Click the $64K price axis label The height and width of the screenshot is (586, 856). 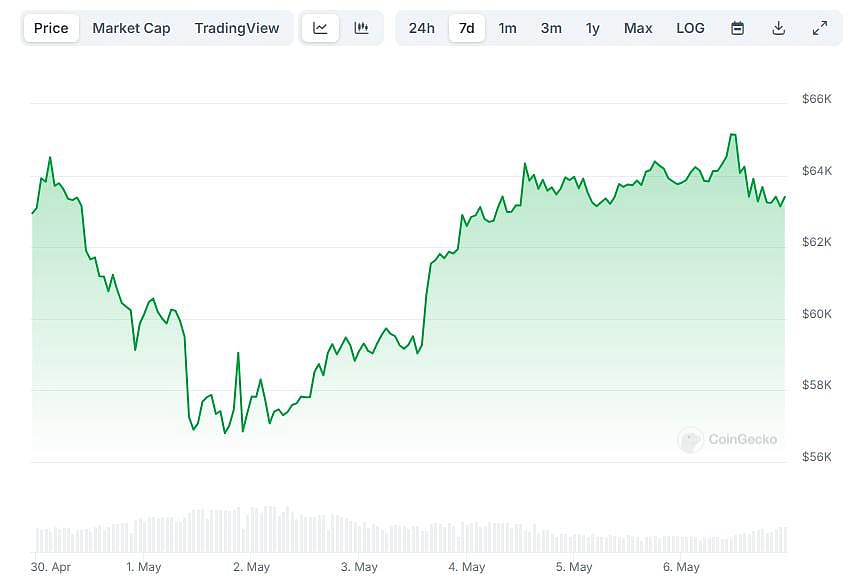click(816, 170)
